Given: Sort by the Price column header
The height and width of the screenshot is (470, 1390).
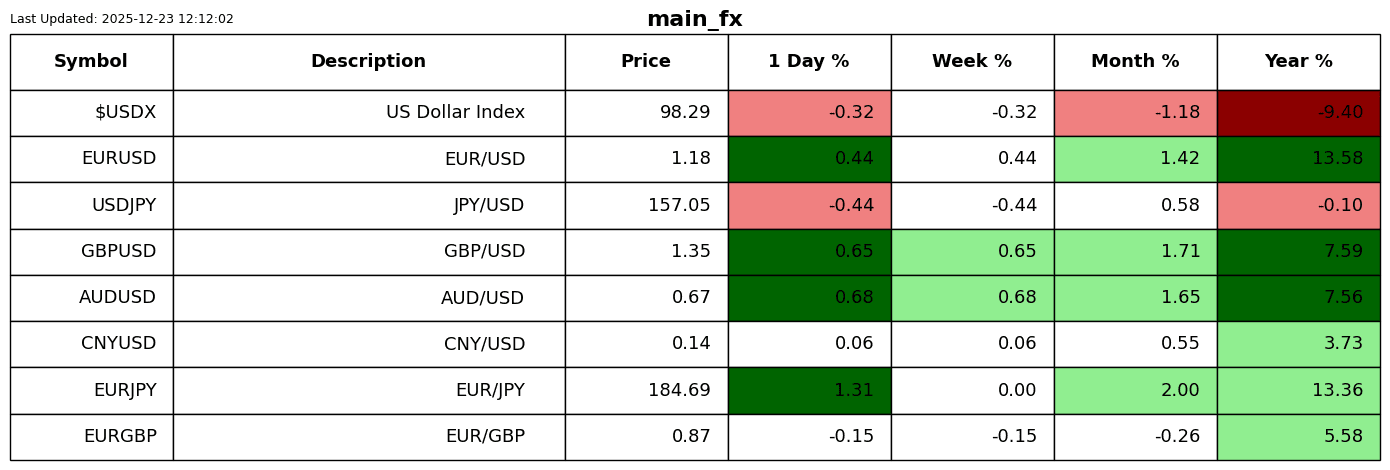Looking at the screenshot, I should click(x=646, y=62).
